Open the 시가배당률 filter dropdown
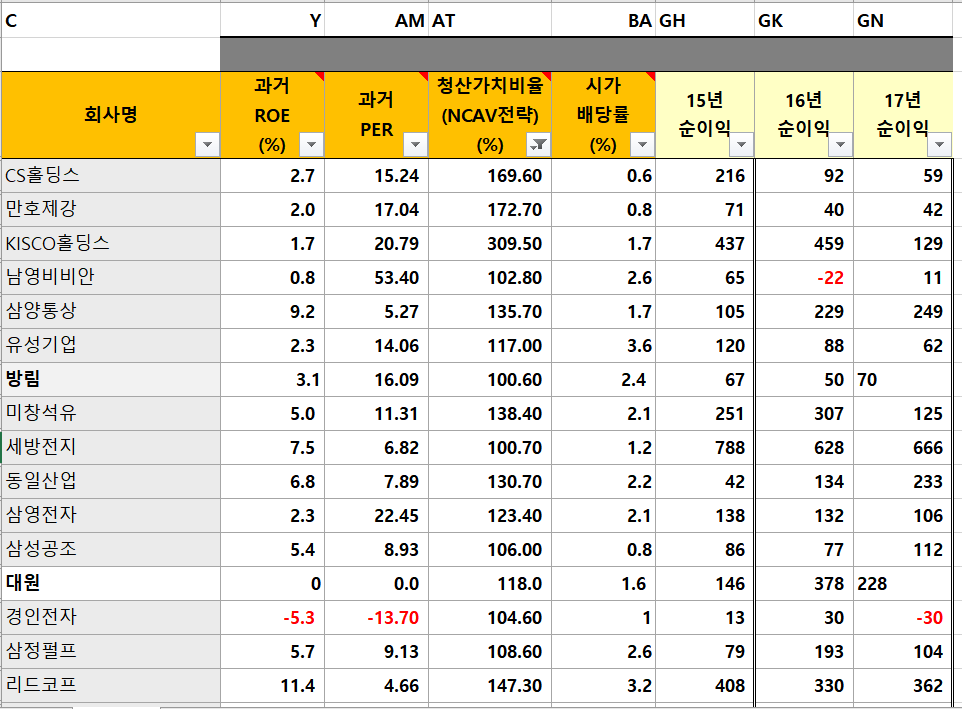The image size is (962, 709). pos(642,145)
